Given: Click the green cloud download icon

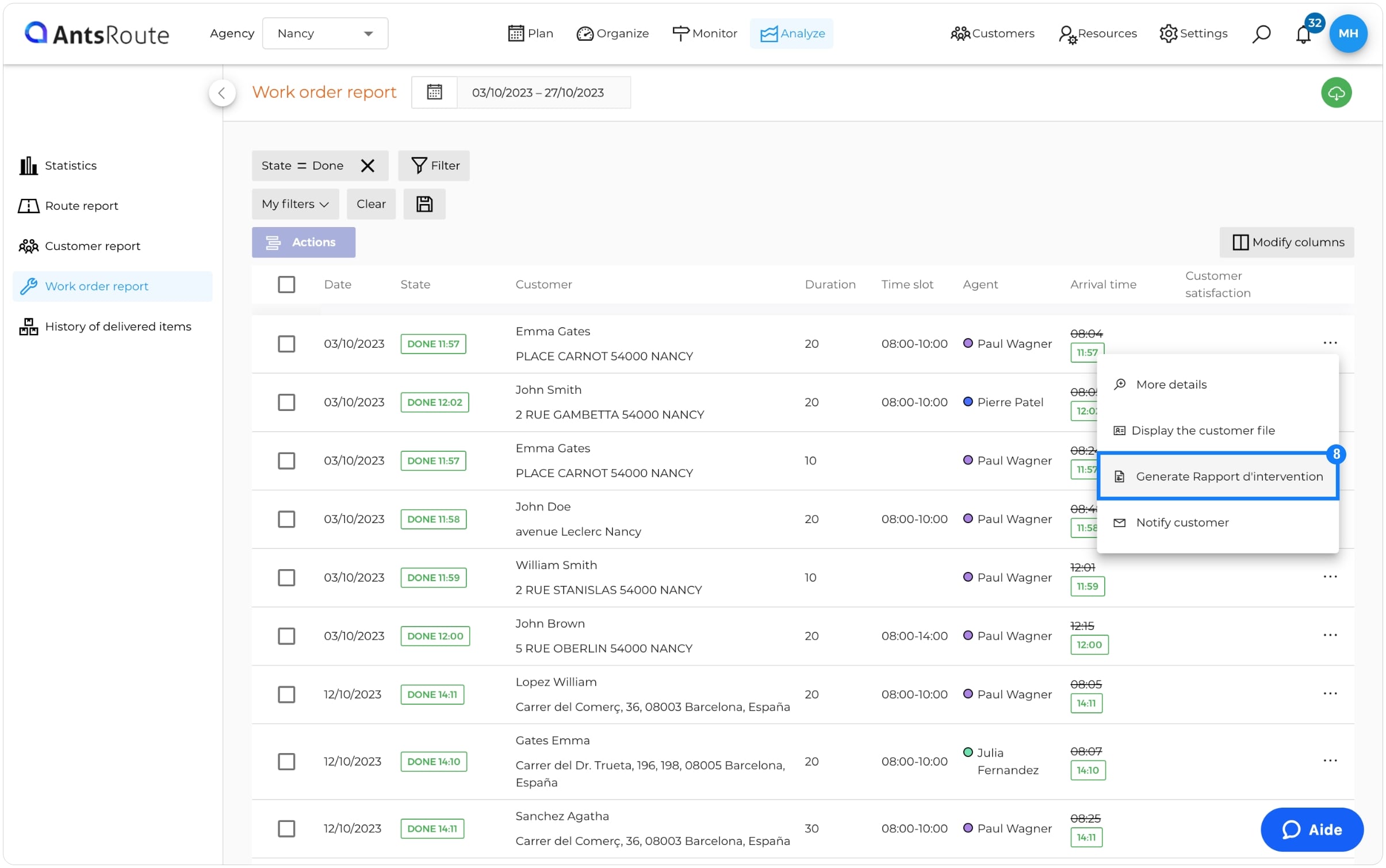Looking at the screenshot, I should coord(1335,93).
